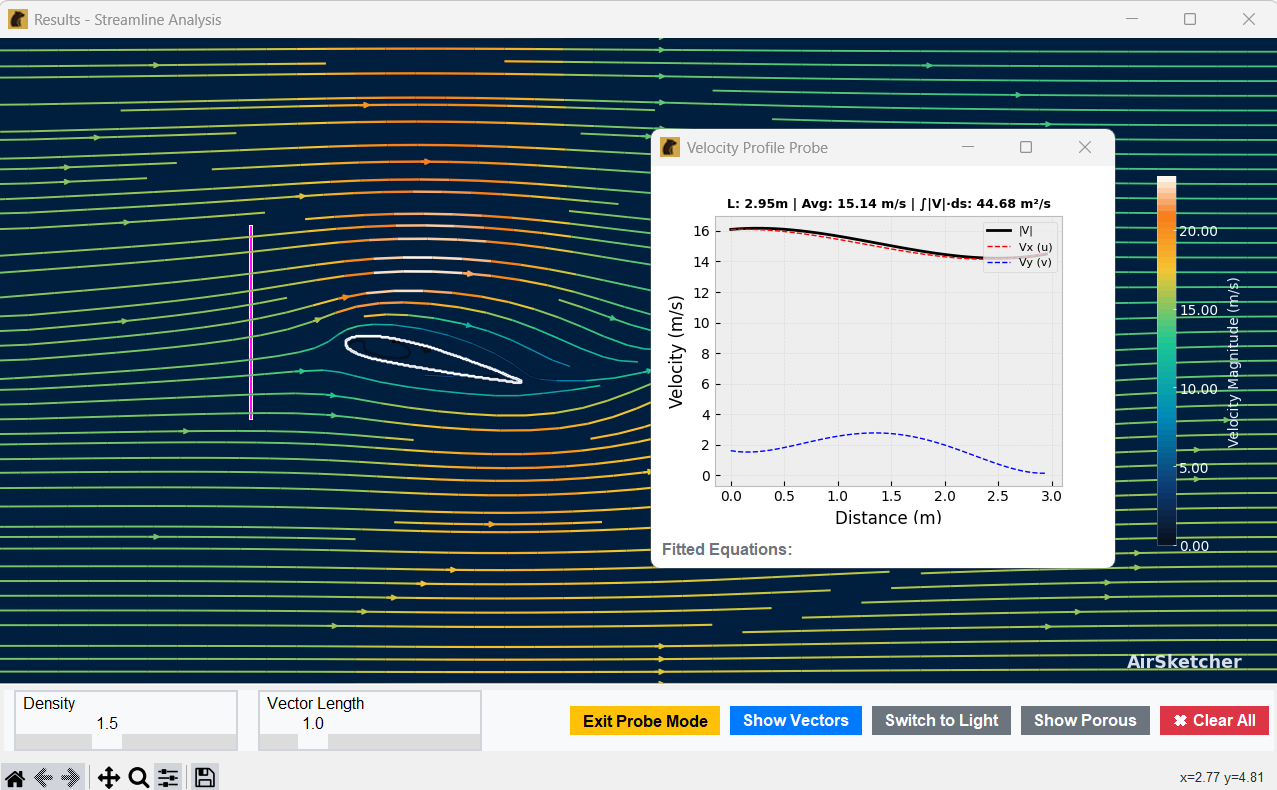
Task: Save the figure using the floppy disk icon
Action: click(x=204, y=776)
